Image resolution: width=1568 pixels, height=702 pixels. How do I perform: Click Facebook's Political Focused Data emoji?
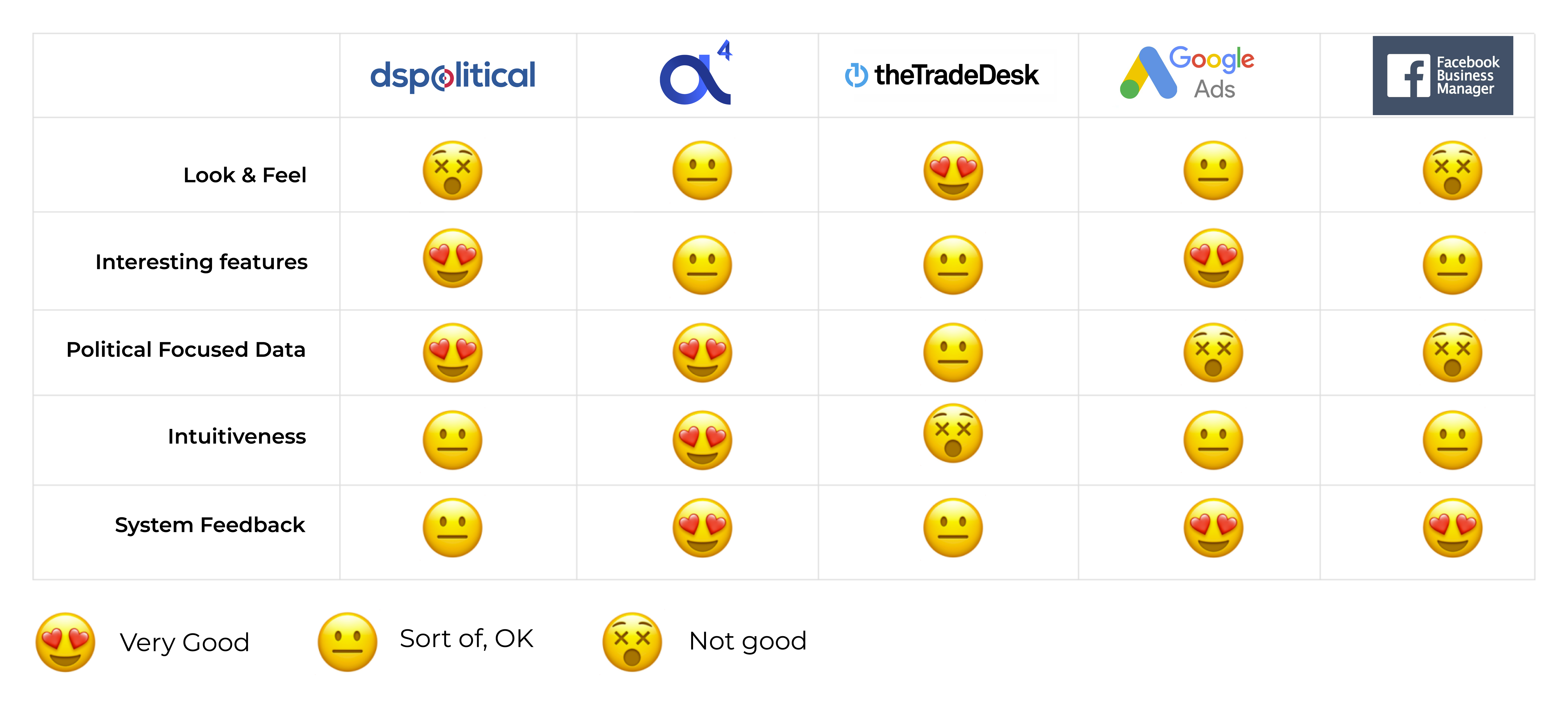coord(1452,353)
